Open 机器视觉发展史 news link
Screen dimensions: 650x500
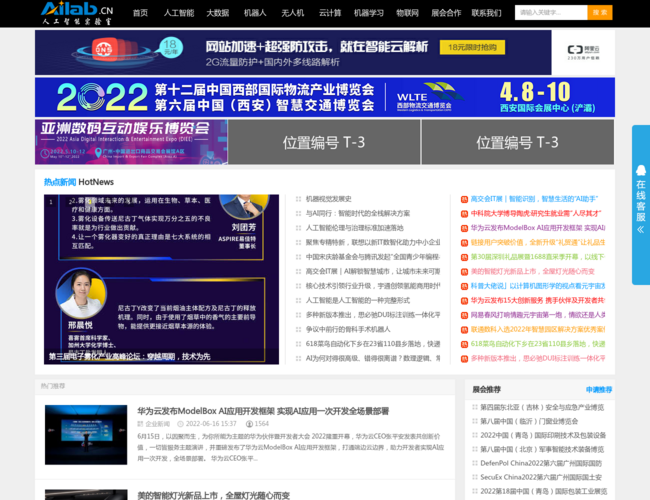(x=328, y=199)
